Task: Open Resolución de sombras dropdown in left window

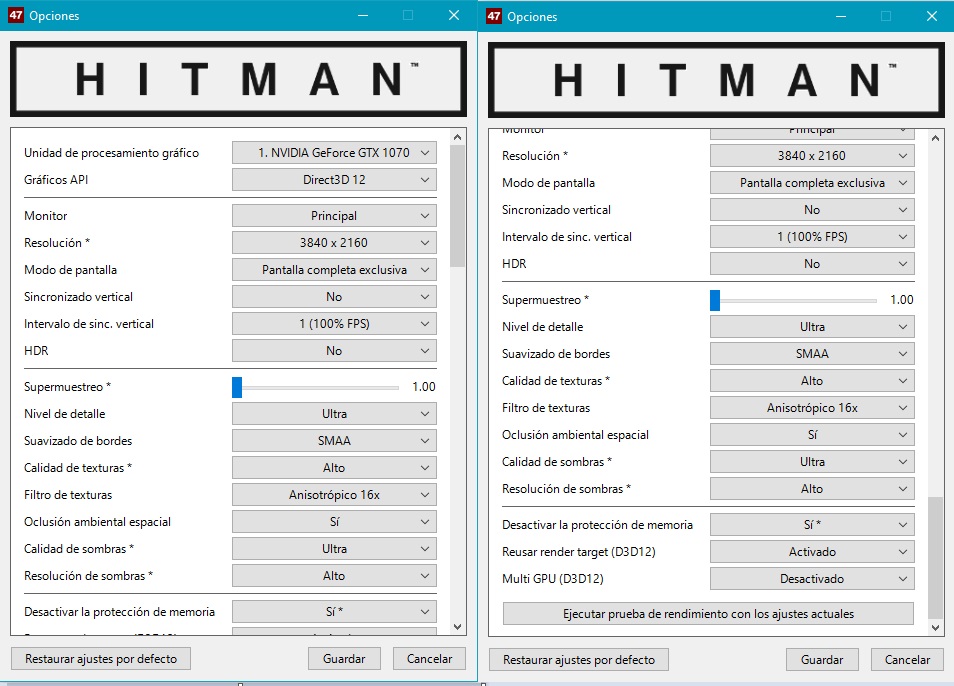Action: click(x=334, y=575)
